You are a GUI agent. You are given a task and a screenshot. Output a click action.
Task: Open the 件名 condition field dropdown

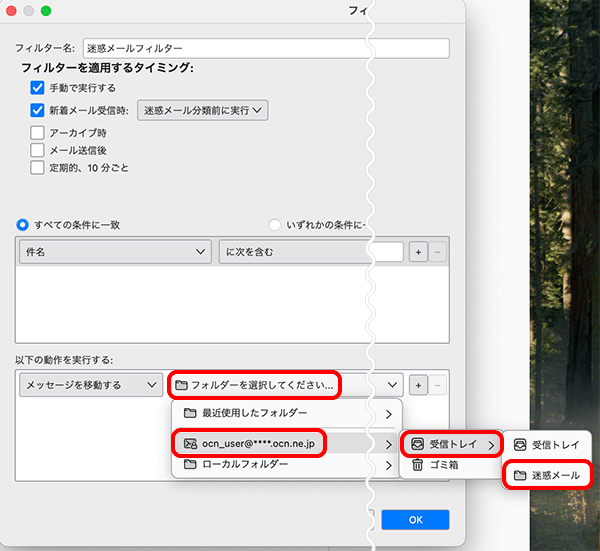(115, 253)
